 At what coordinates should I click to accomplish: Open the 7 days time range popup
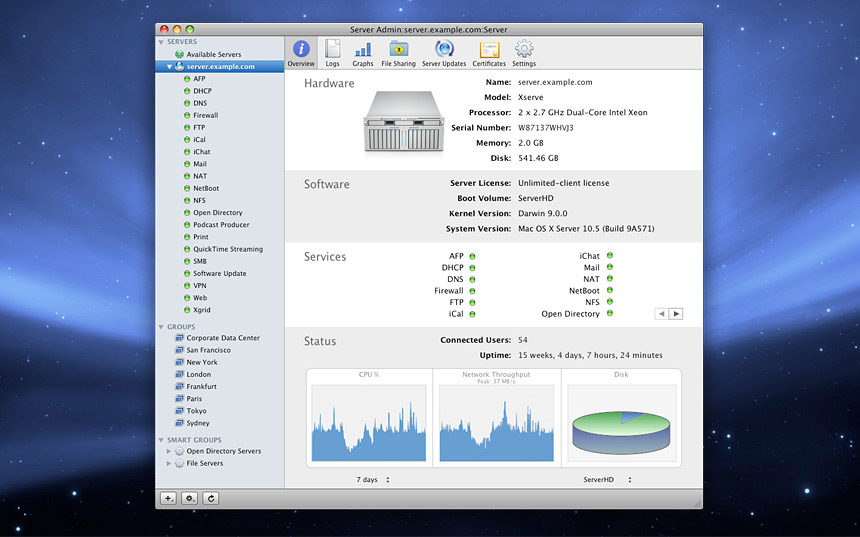373,479
